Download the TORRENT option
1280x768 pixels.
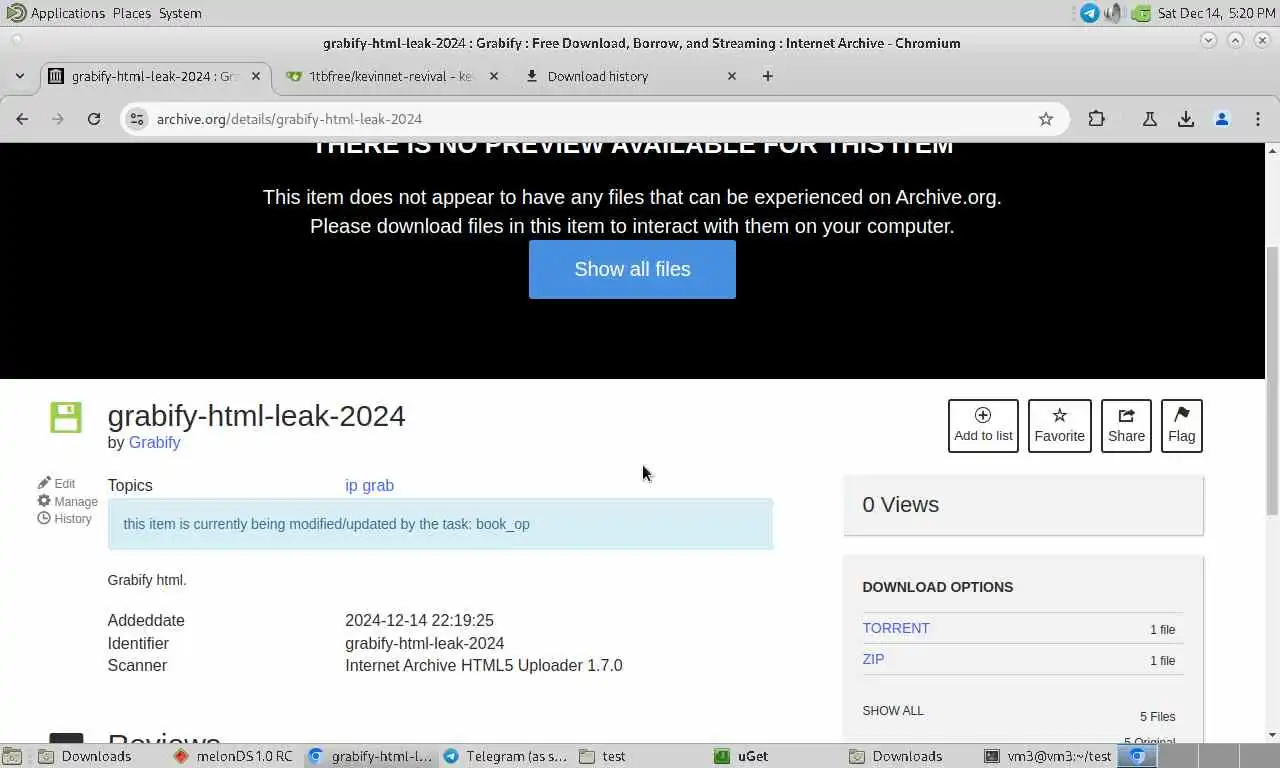point(896,628)
